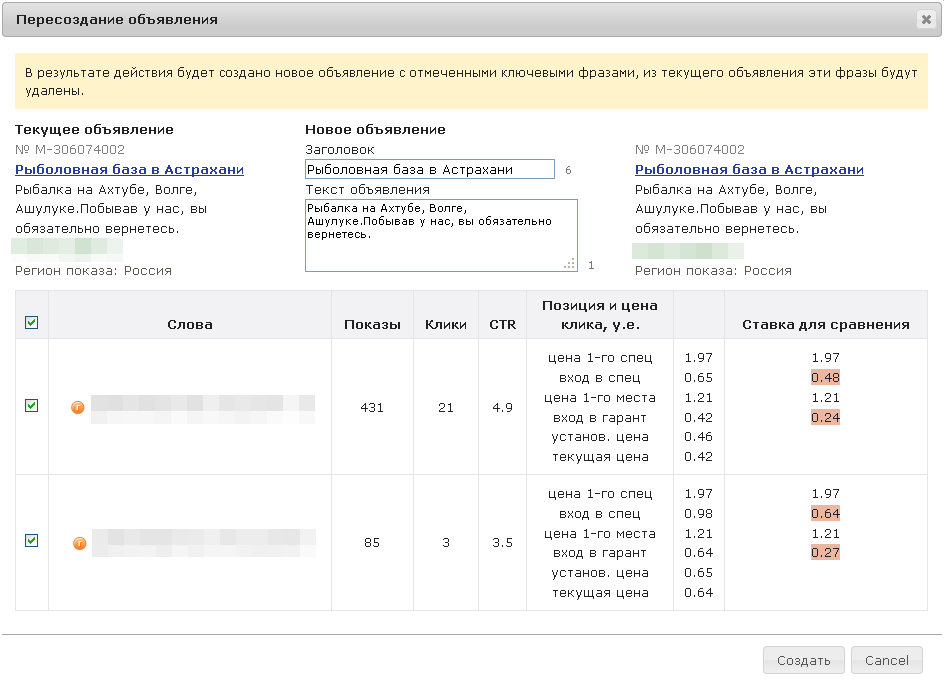Focus the Заголовок input field
Image resolution: width=944 pixels, height=682 pixels.
point(429,170)
